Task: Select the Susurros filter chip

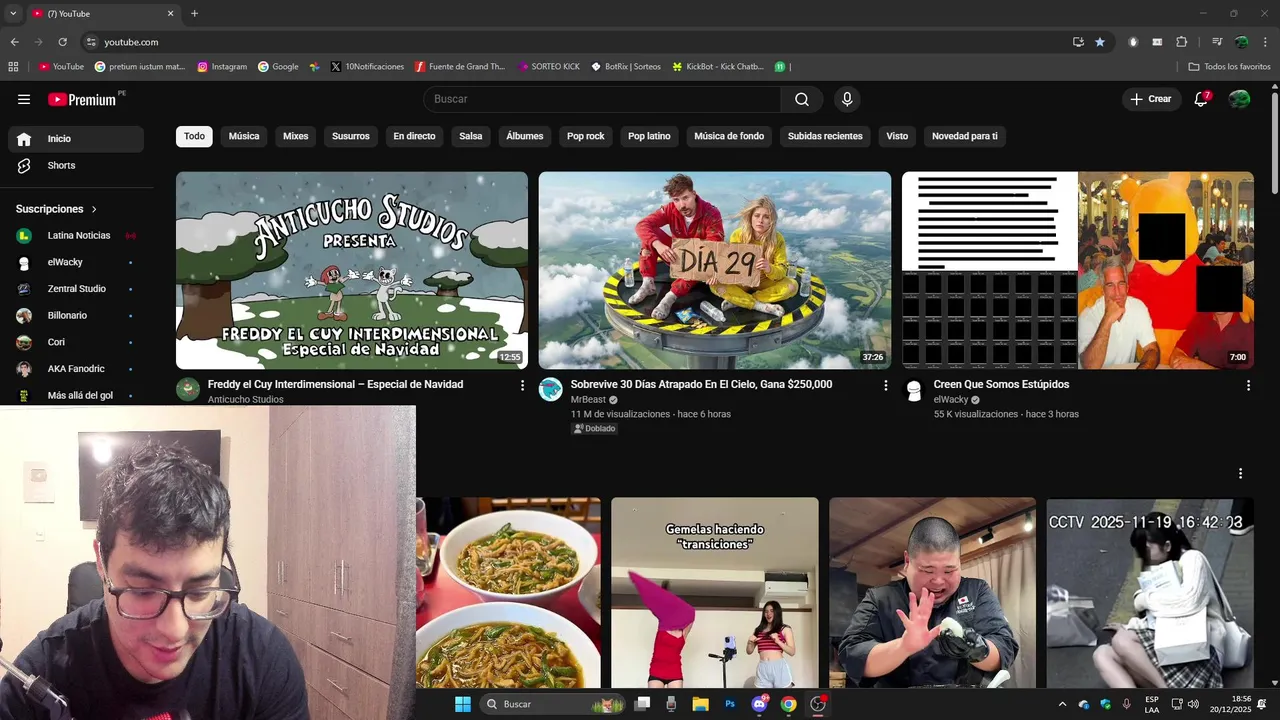Action: tap(351, 136)
